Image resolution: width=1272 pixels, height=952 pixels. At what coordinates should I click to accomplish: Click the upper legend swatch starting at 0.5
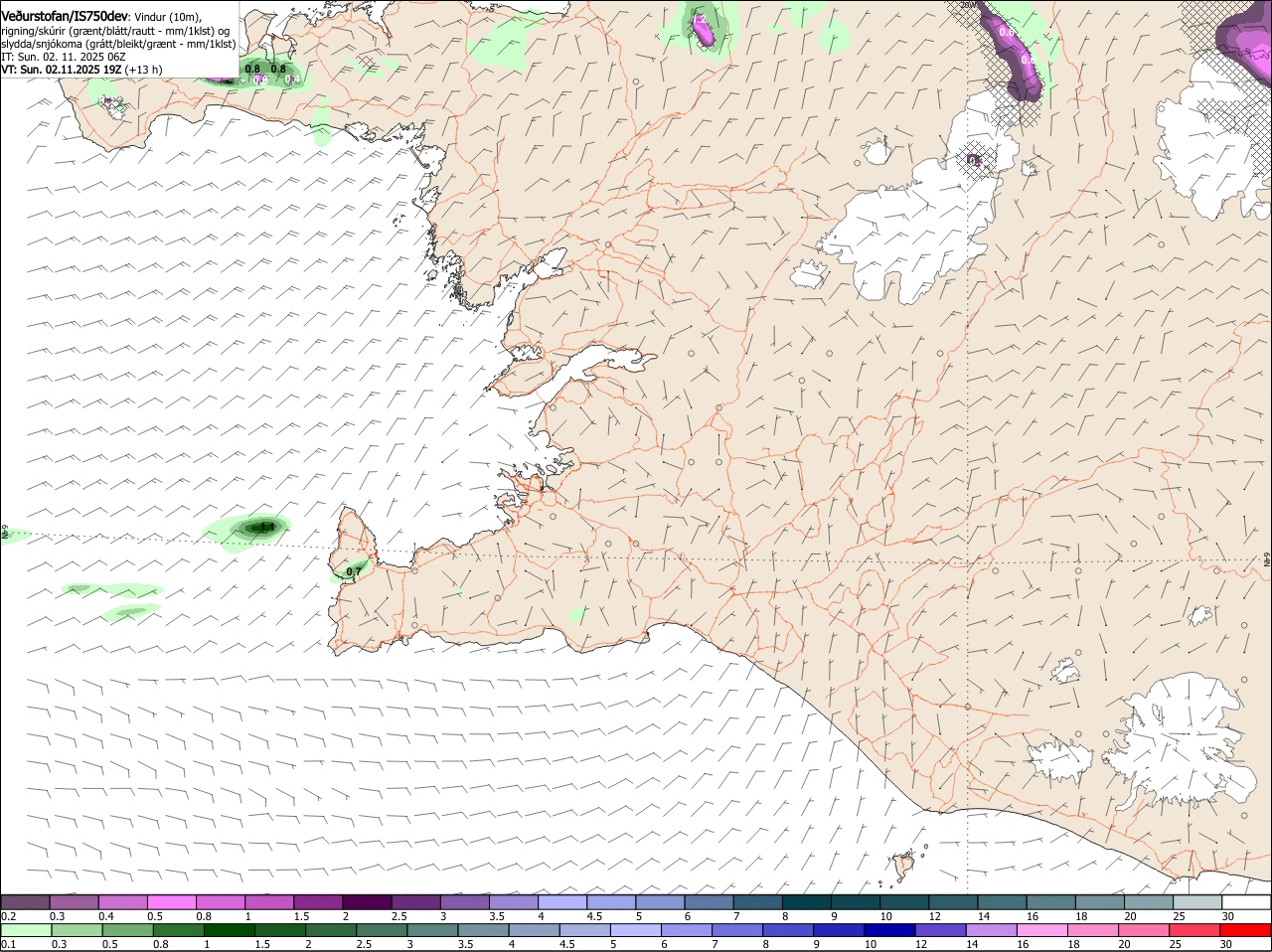[171, 902]
